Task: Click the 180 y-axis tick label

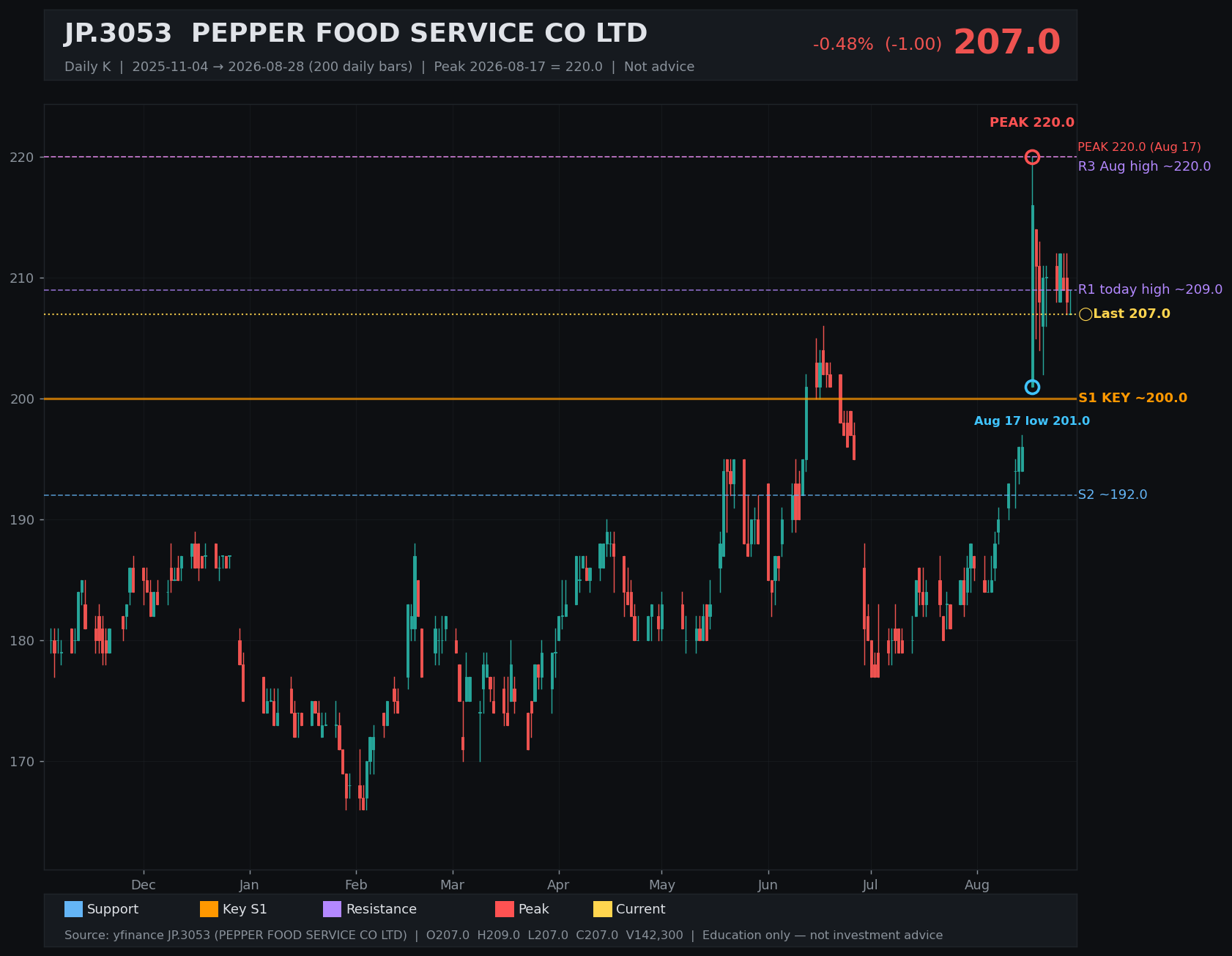Action: click(22, 641)
